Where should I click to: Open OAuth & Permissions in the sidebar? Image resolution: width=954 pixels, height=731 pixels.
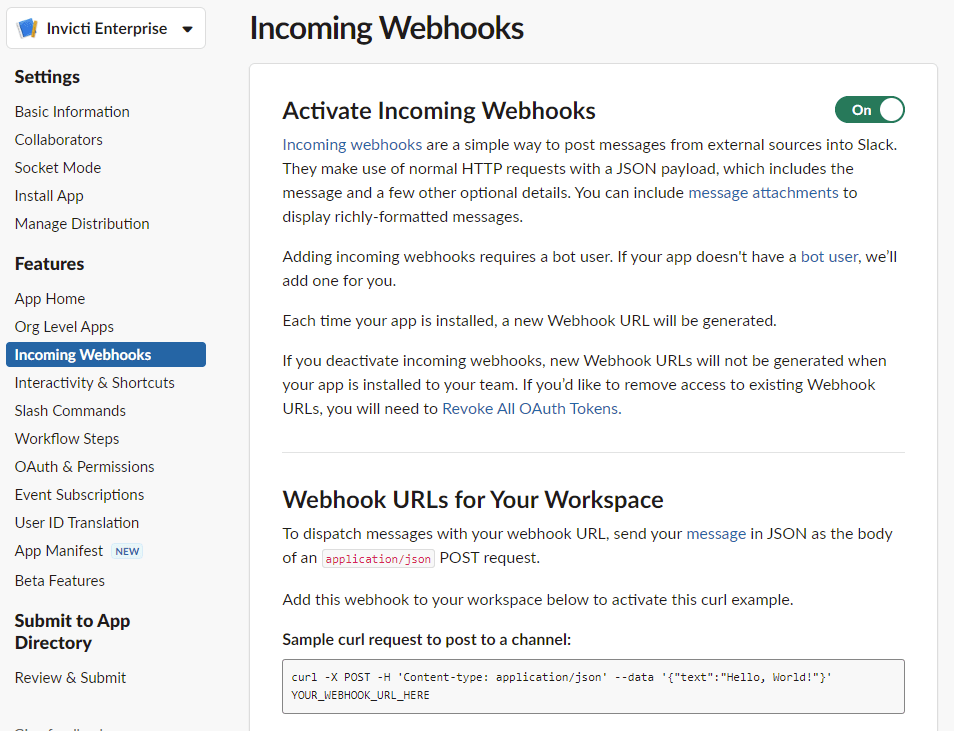pyautogui.click(x=84, y=467)
